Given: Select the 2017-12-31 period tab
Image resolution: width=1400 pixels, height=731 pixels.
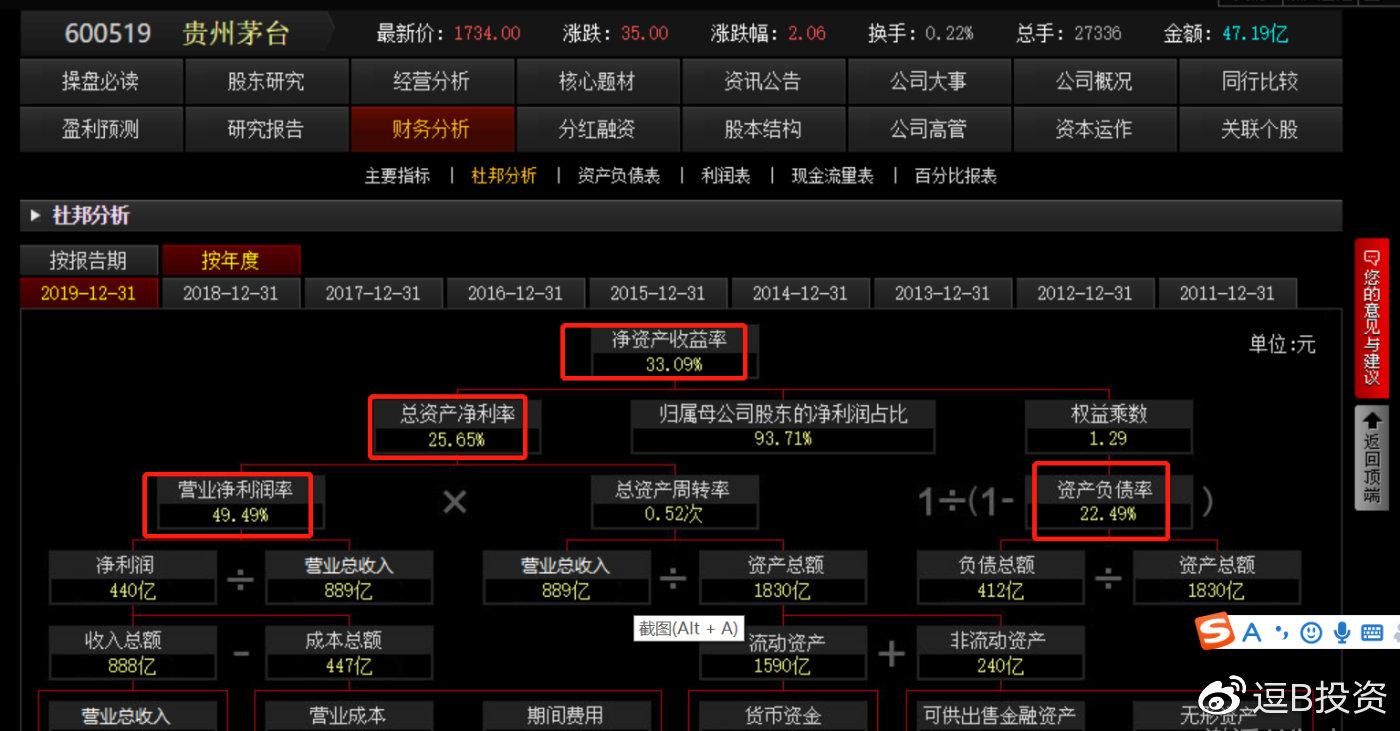Looking at the screenshot, I should (373, 293).
